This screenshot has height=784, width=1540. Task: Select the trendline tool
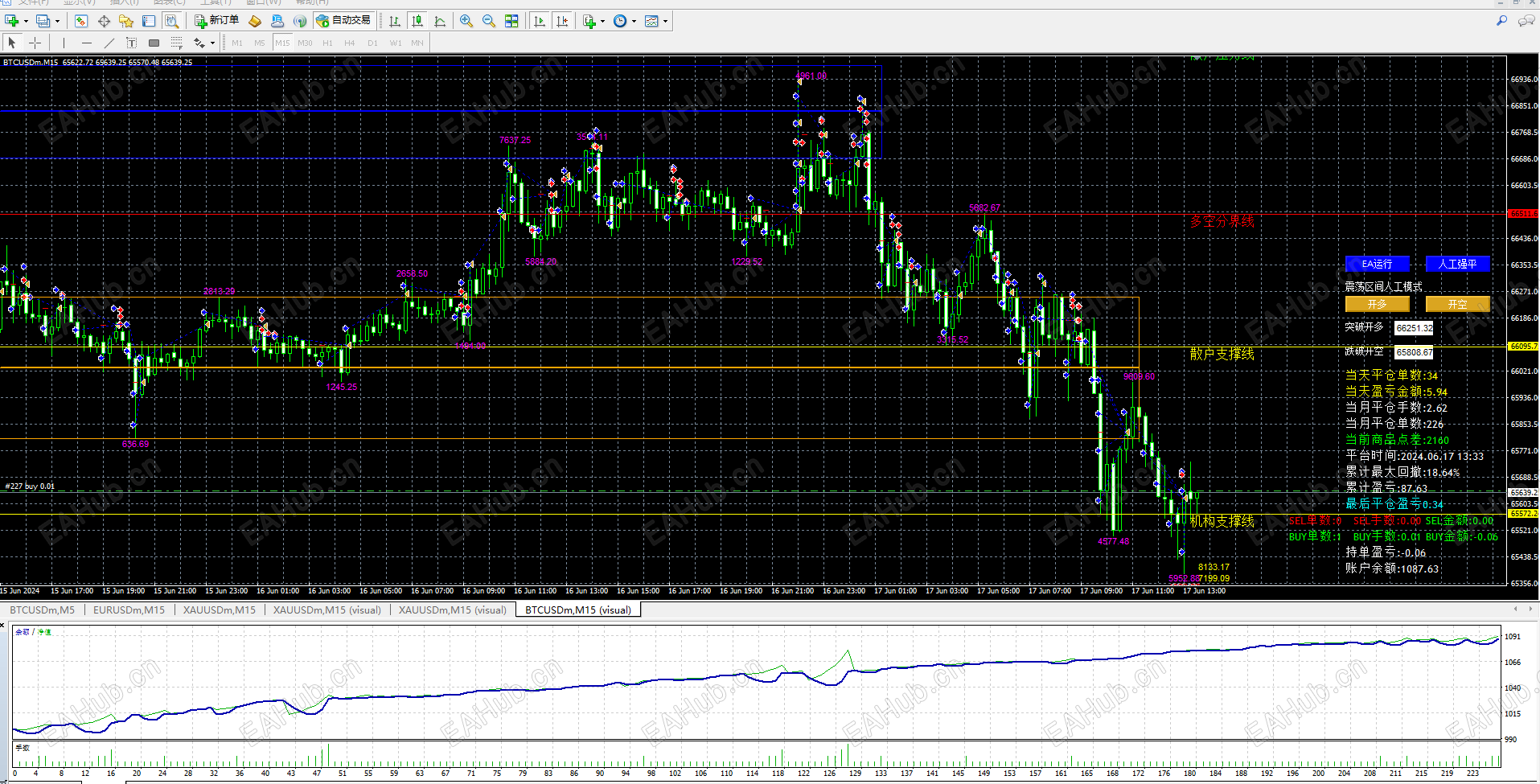(109, 43)
